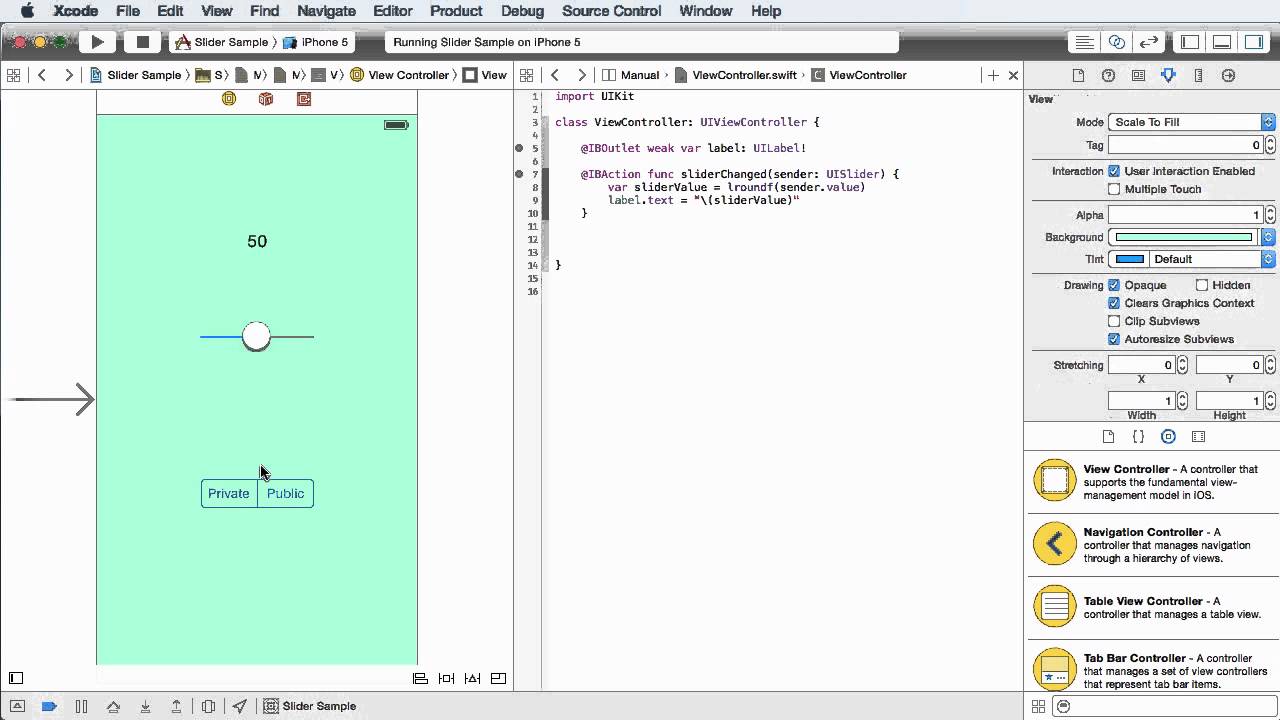Open the Align constraints menu

pos(421,678)
